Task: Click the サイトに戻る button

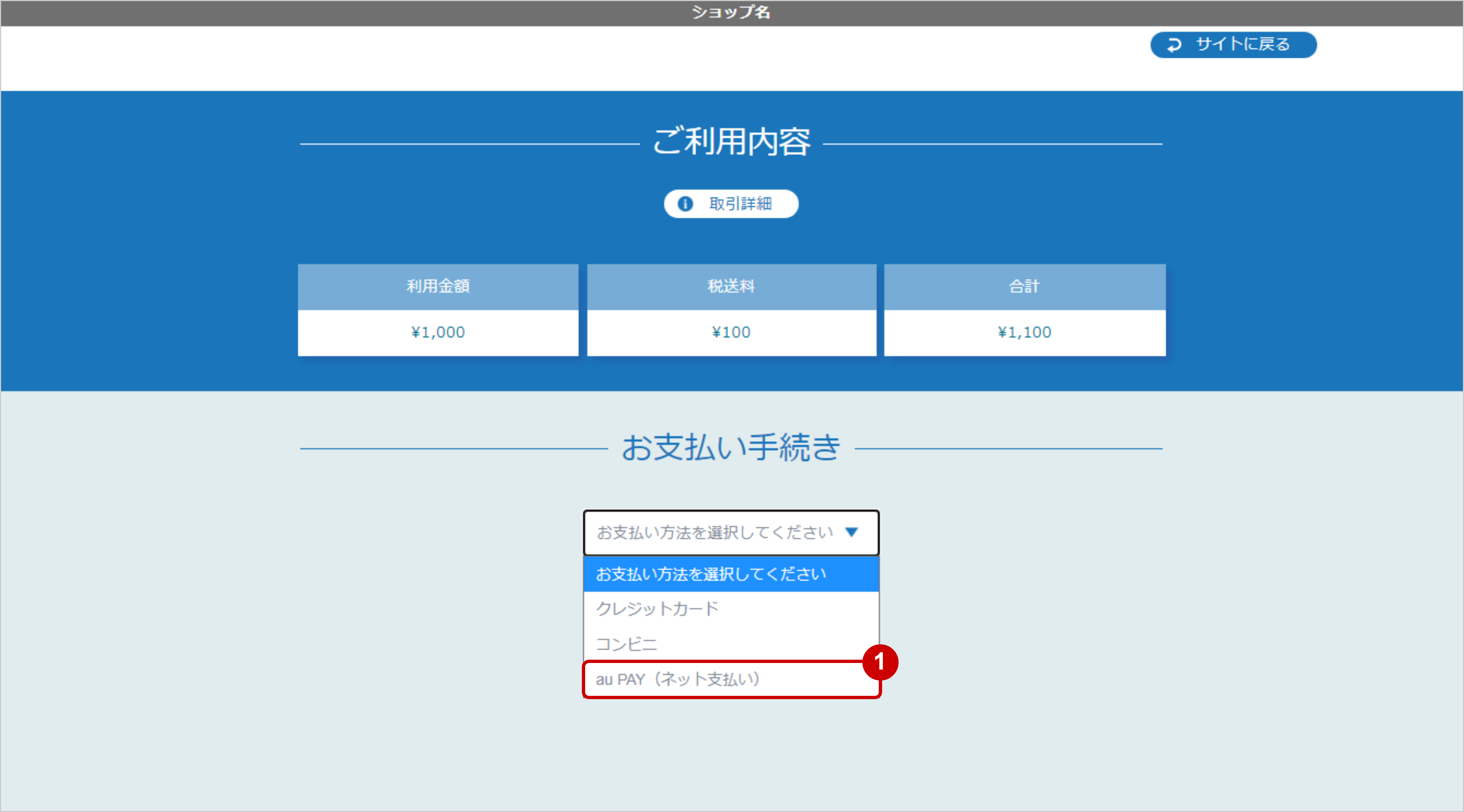Action: click(1233, 45)
